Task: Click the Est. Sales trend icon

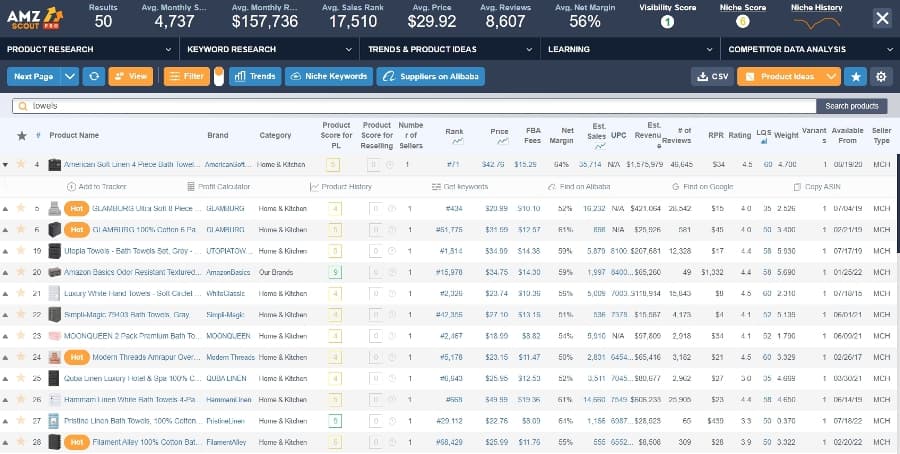Action: [601, 146]
